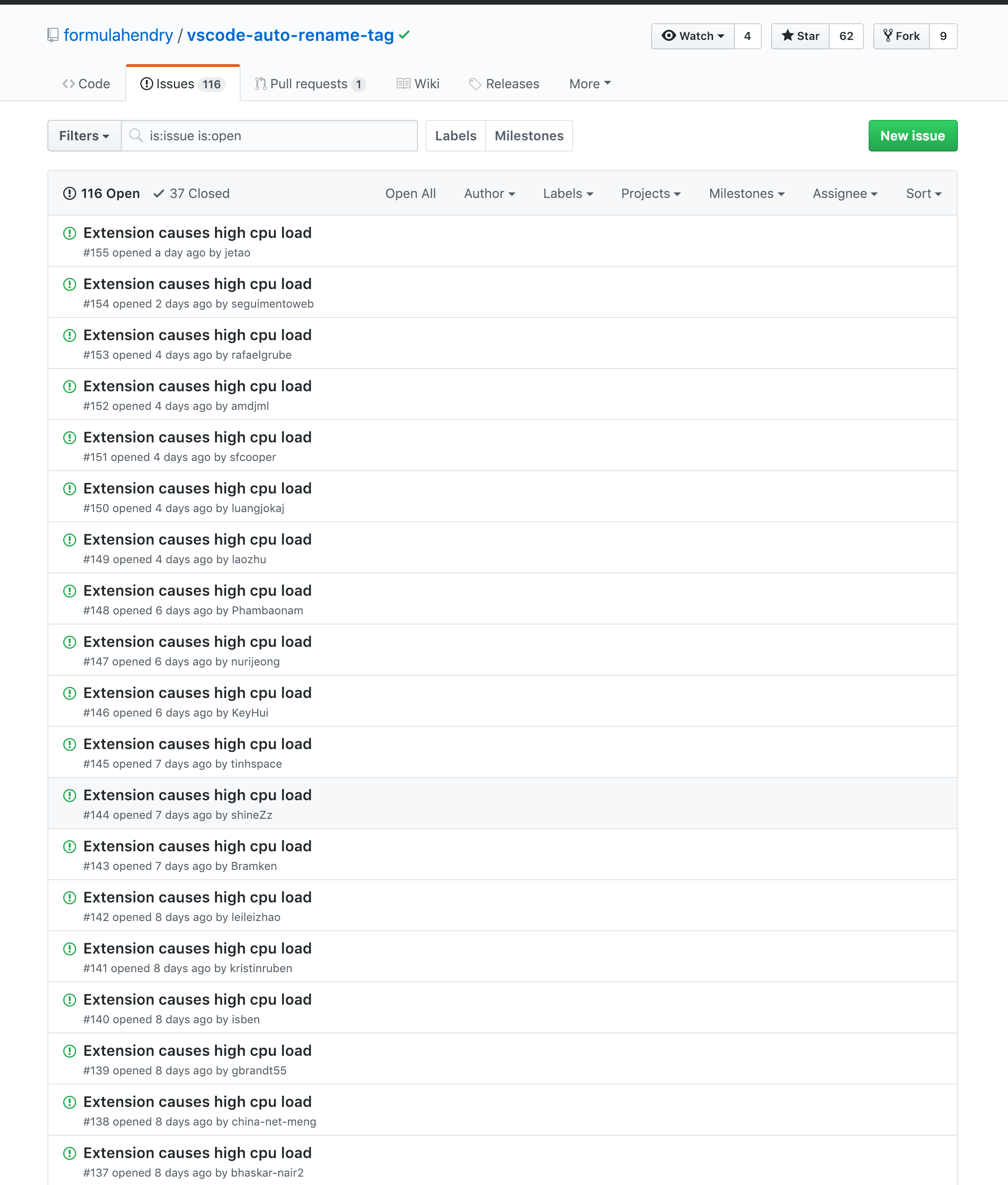
Task: Click the open issue icon for #155
Action: click(x=70, y=233)
